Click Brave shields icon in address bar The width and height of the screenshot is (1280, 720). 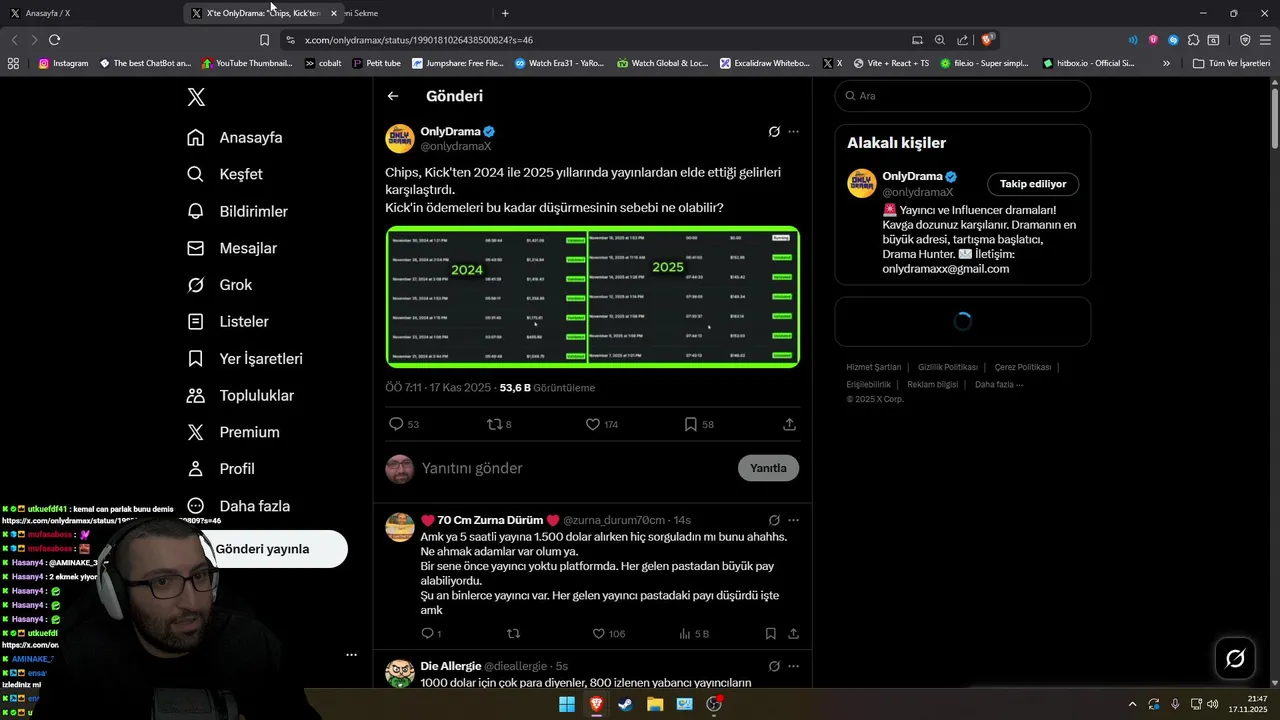point(987,40)
